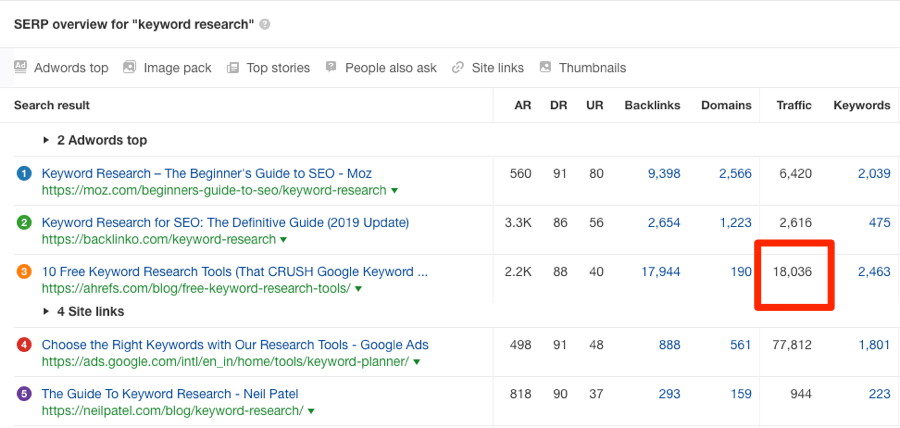This screenshot has height=428, width=900.
Task: Click the backlinko.com/keyword-research URL
Action: [159, 240]
